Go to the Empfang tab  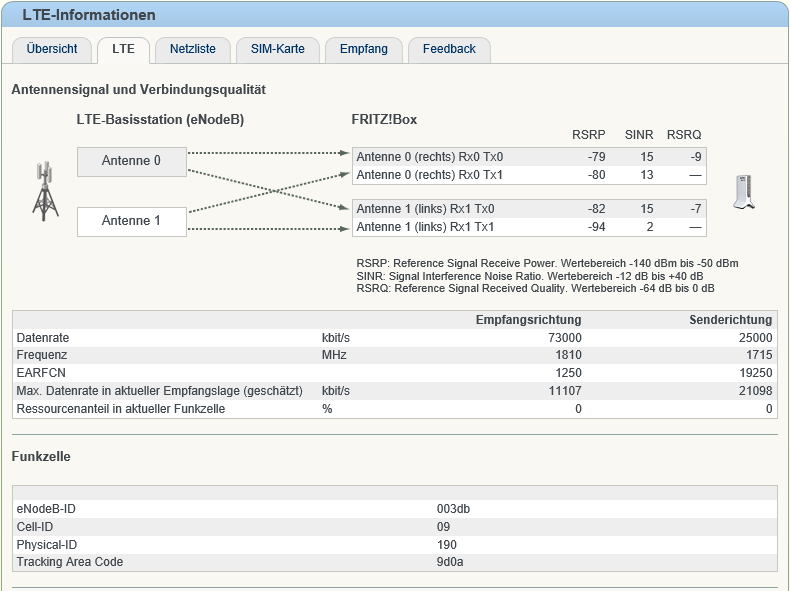point(364,50)
